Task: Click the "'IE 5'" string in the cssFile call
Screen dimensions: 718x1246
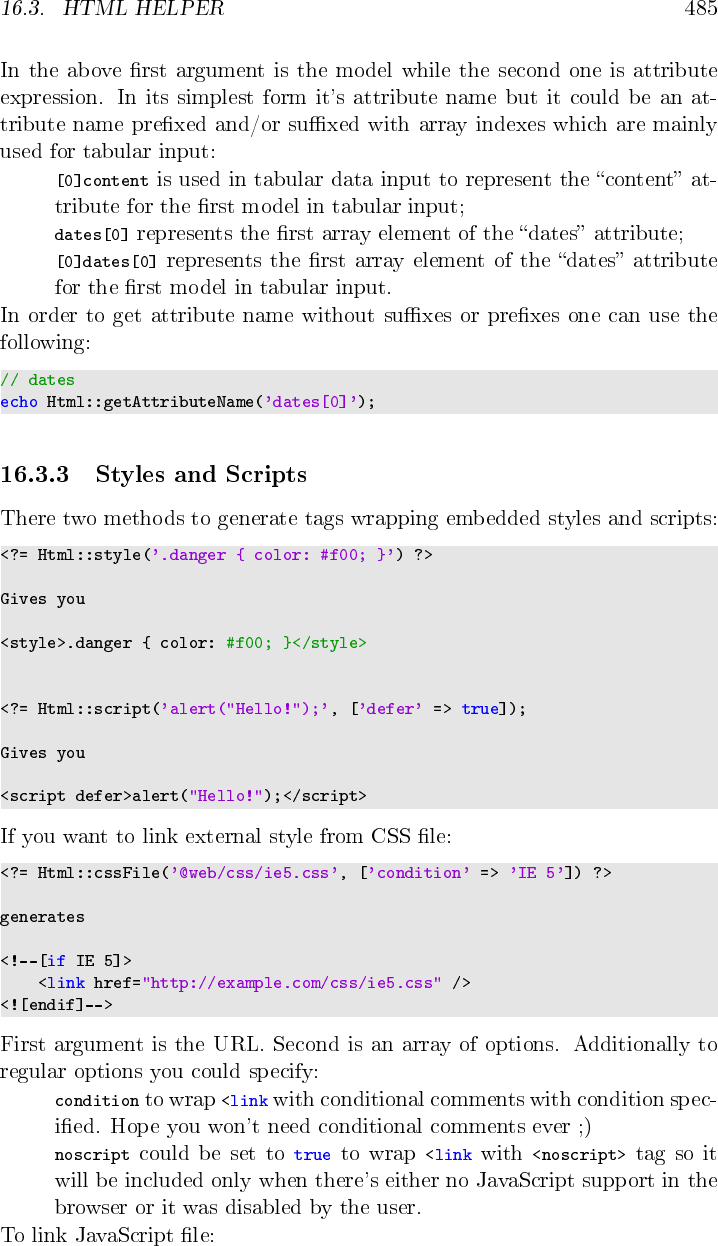Action: point(538,873)
